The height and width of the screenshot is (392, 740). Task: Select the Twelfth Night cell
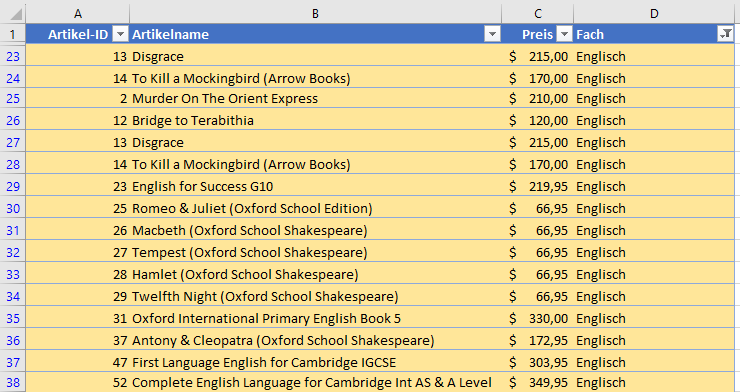315,296
